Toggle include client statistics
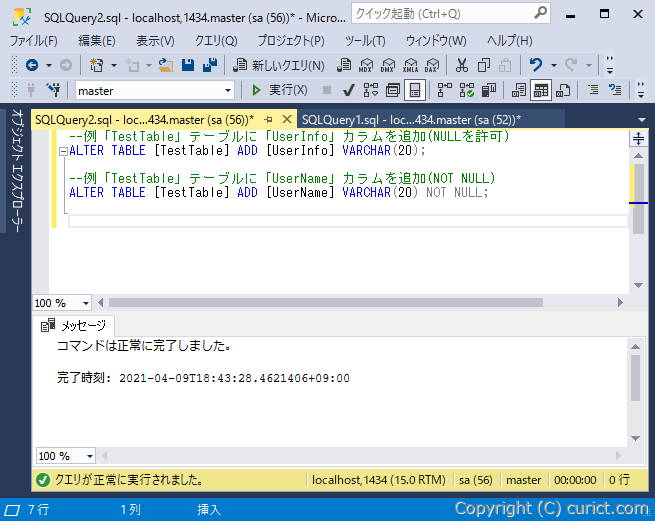655x521 pixels. tap(489, 90)
